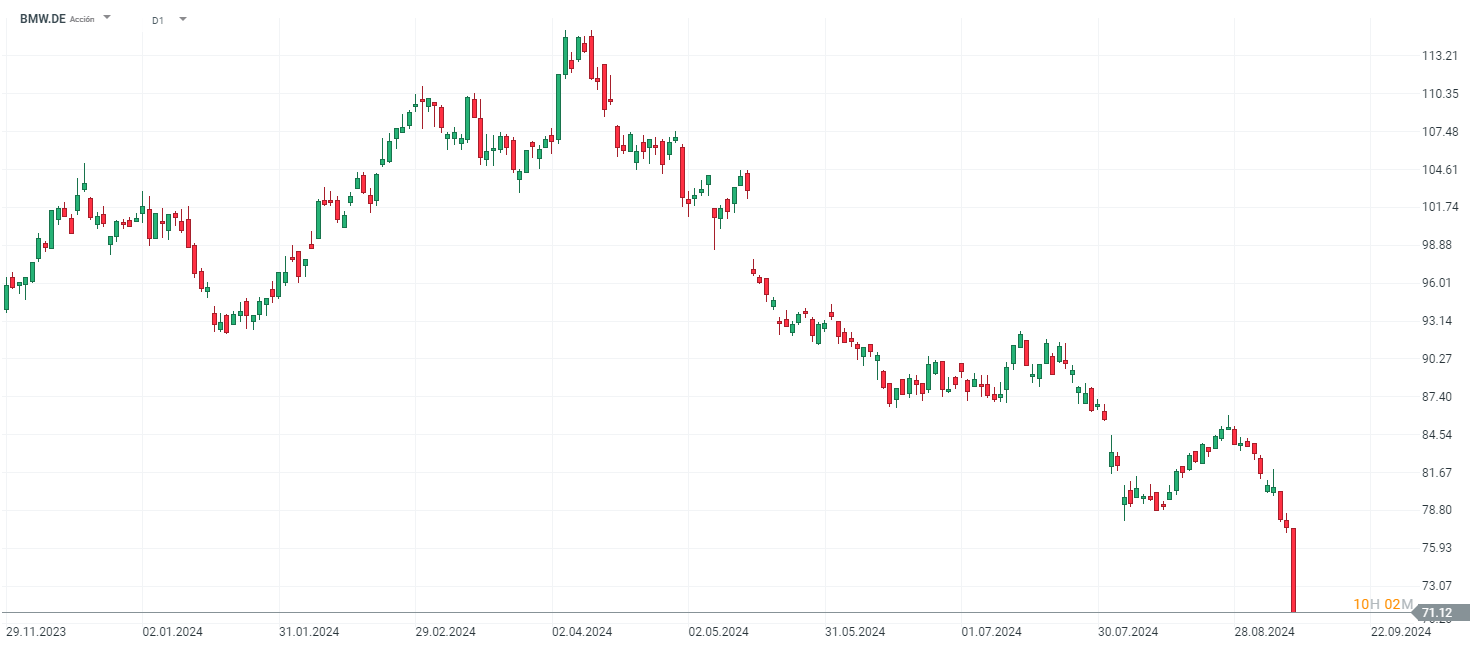
Task: Select the 31.05.2024 date on time axis
Action: click(x=855, y=632)
